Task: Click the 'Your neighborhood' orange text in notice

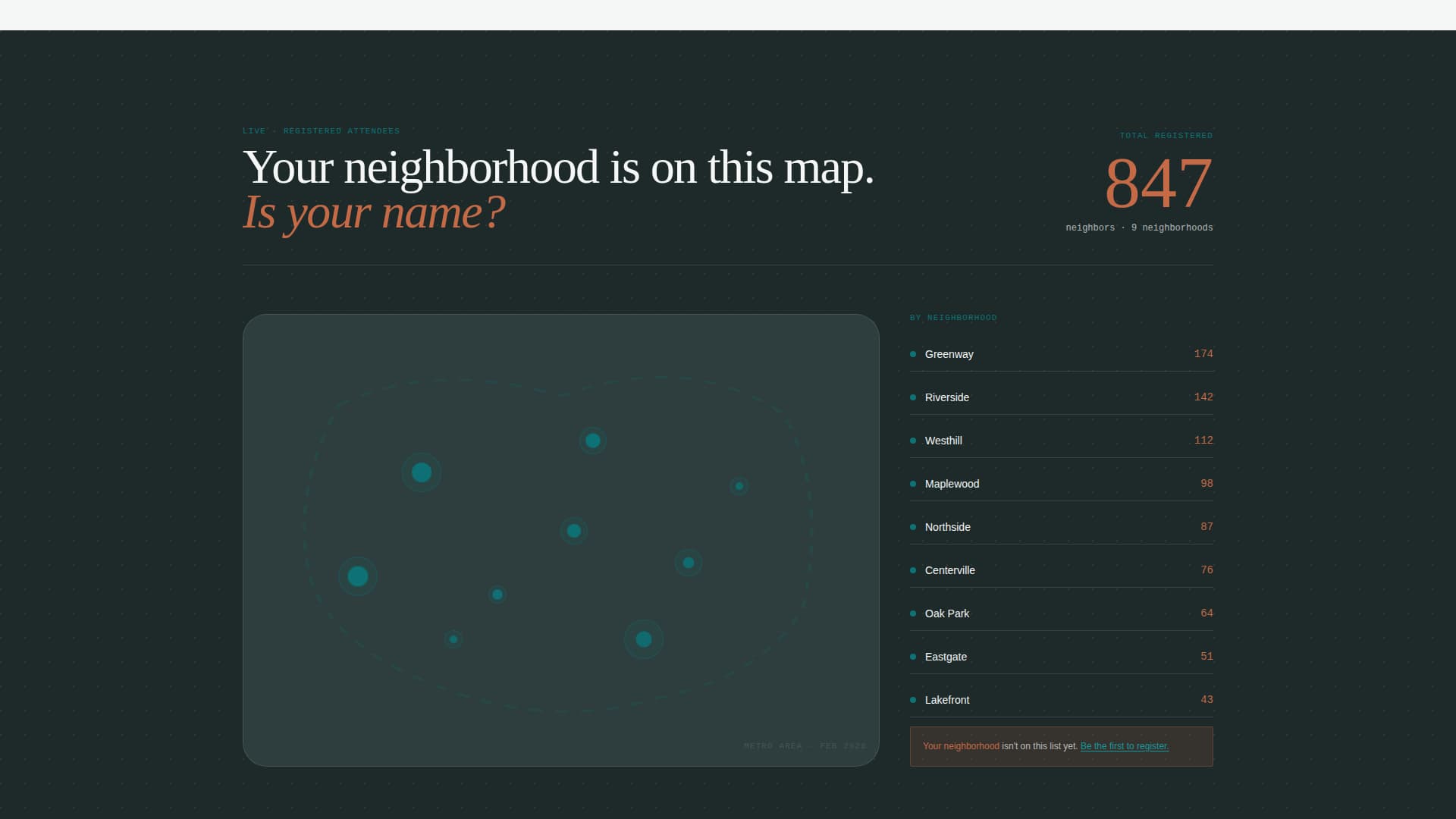Action: (x=961, y=746)
